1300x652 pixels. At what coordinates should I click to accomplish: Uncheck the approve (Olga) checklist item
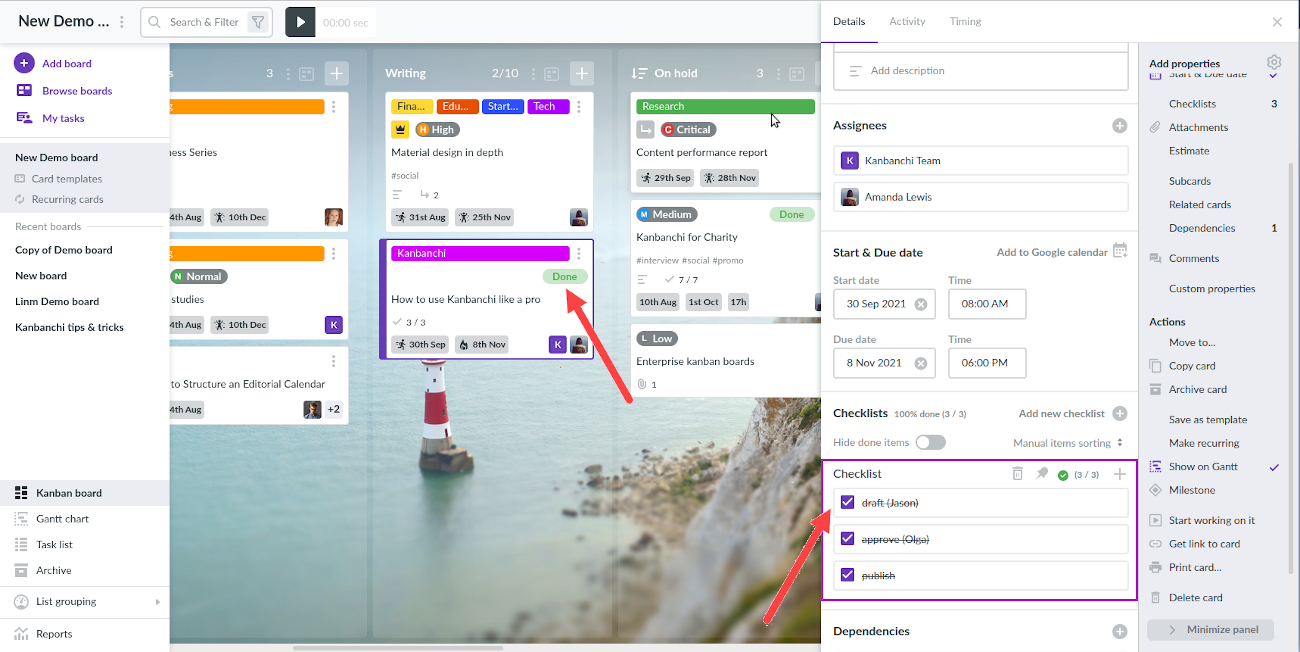click(x=848, y=539)
